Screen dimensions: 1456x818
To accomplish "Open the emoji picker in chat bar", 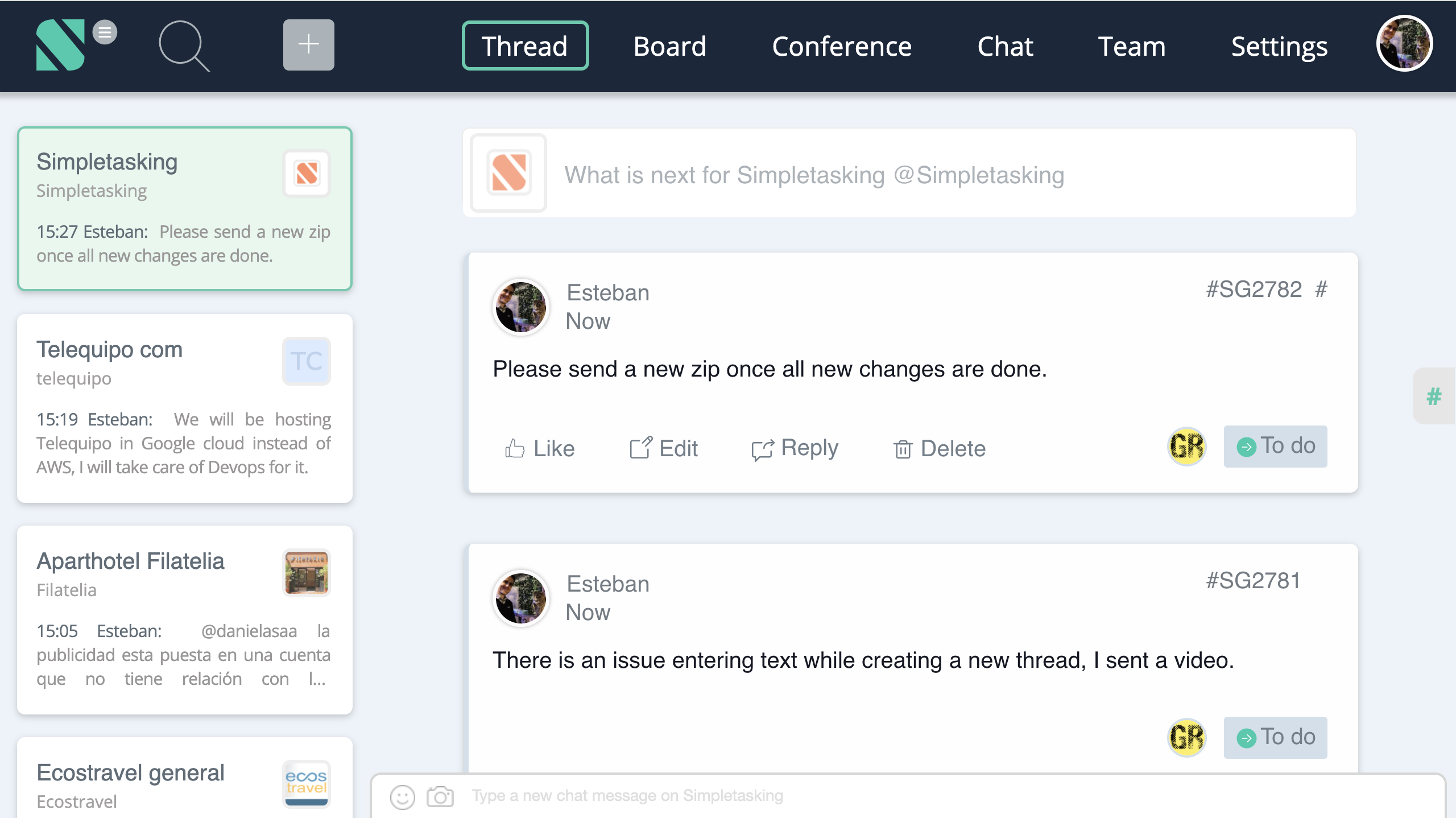I will 402,797.
